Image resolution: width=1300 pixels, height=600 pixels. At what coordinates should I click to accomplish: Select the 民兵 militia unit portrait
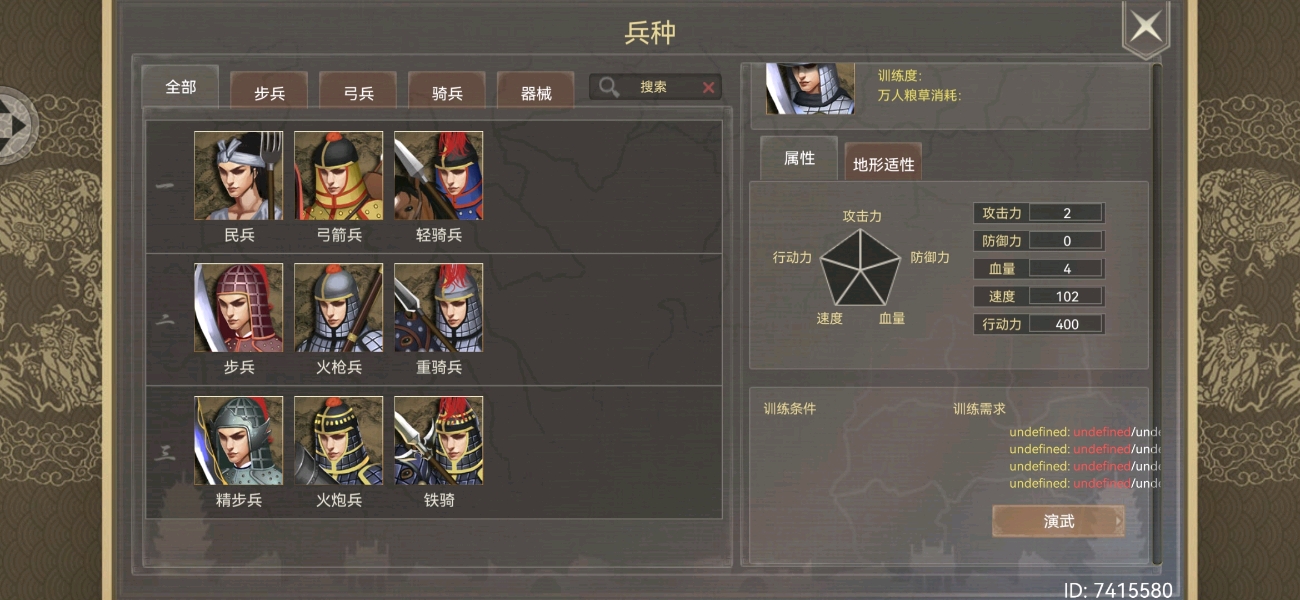(x=238, y=175)
